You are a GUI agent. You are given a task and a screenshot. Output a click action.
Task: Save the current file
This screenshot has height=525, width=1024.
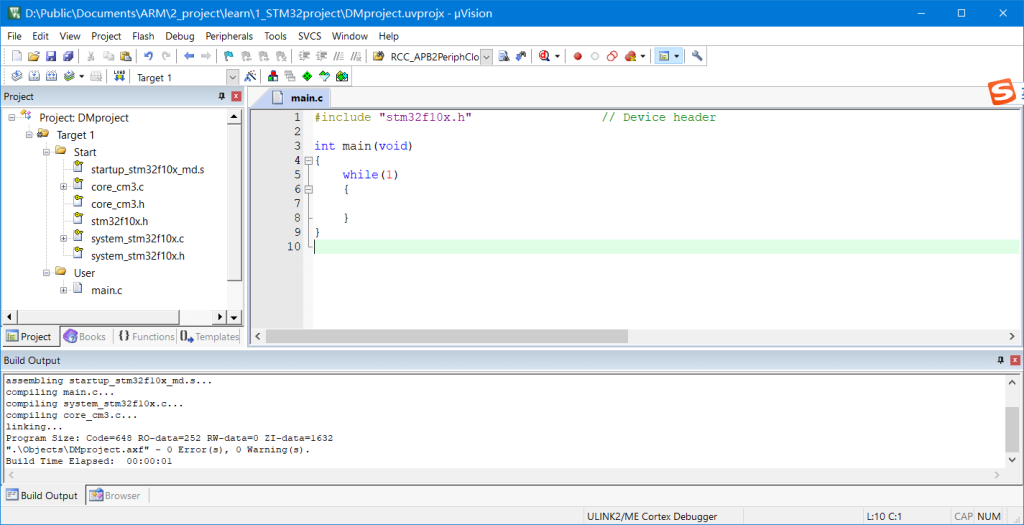pos(50,56)
